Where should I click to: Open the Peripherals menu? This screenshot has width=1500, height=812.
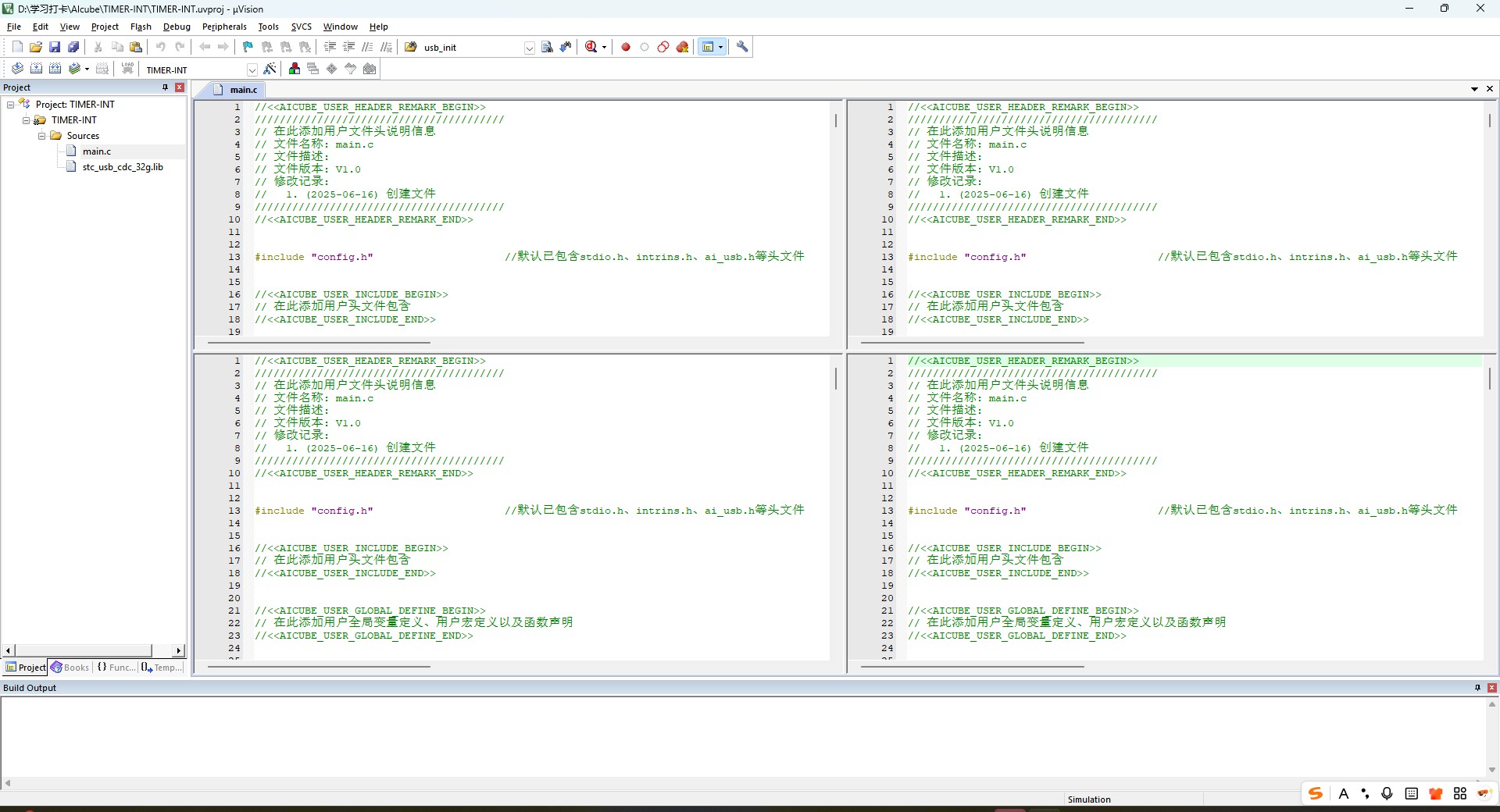pyautogui.click(x=224, y=27)
